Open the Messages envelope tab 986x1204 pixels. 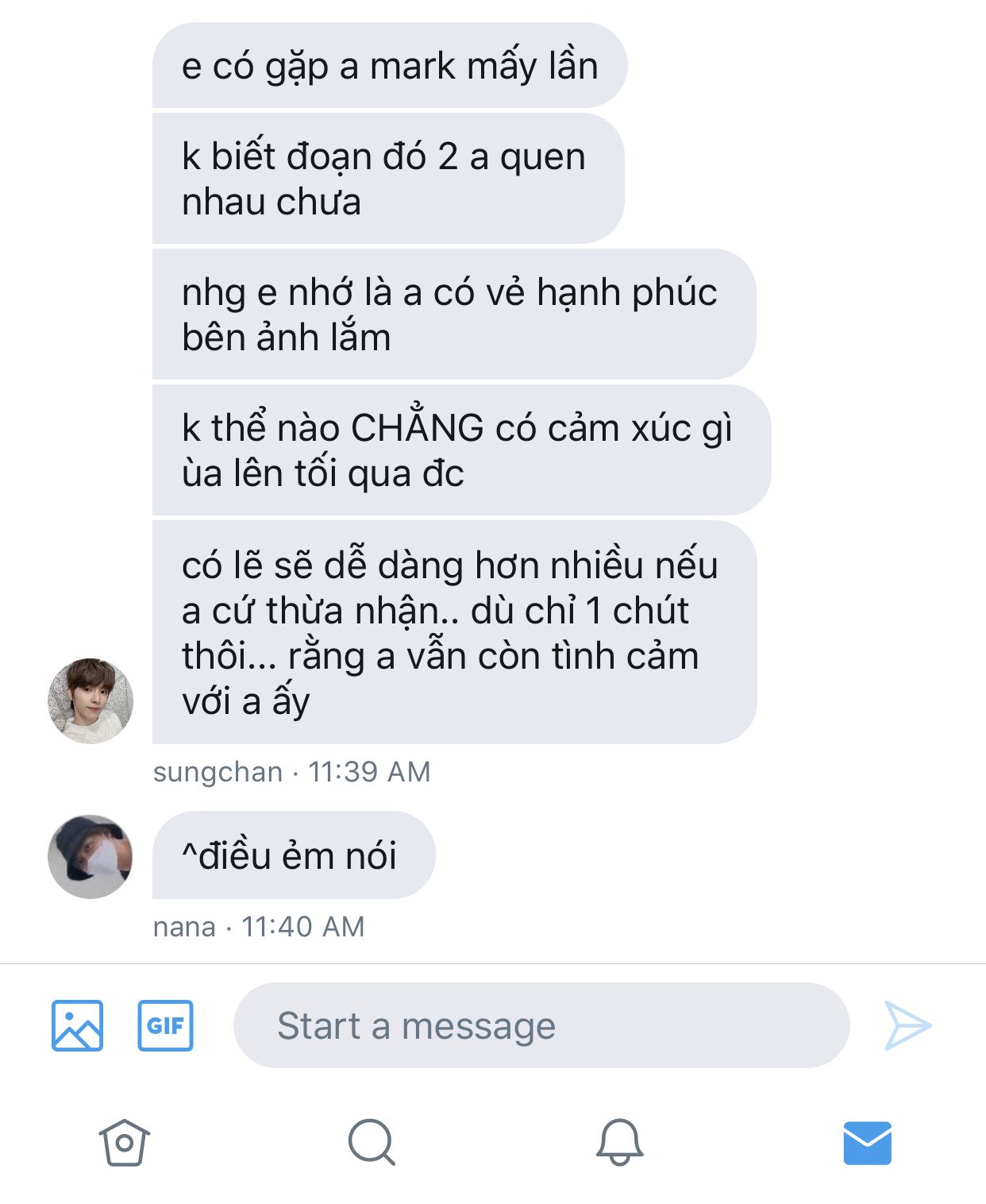(x=867, y=1143)
